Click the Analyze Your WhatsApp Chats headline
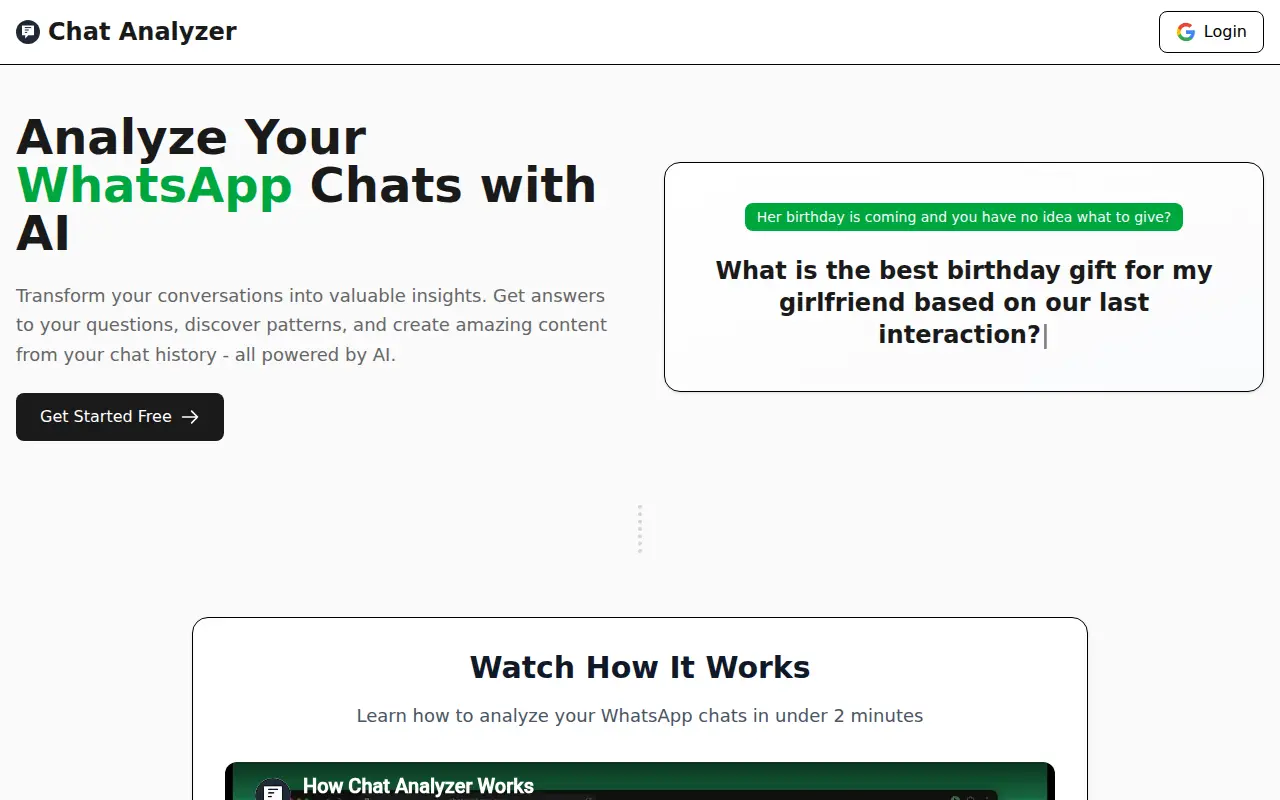Image resolution: width=1280 pixels, height=800 pixels. click(x=306, y=185)
